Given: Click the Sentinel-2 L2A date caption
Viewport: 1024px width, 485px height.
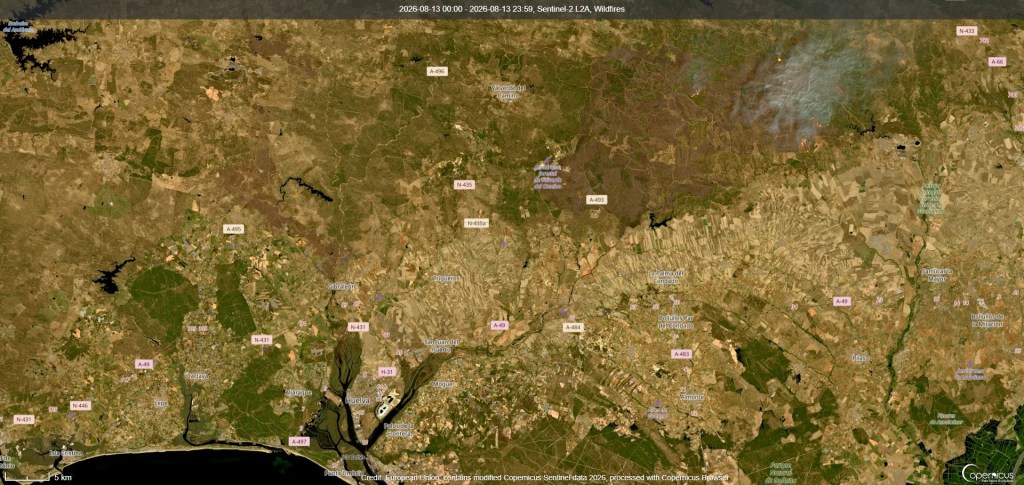Looking at the screenshot, I should click(x=512, y=9).
